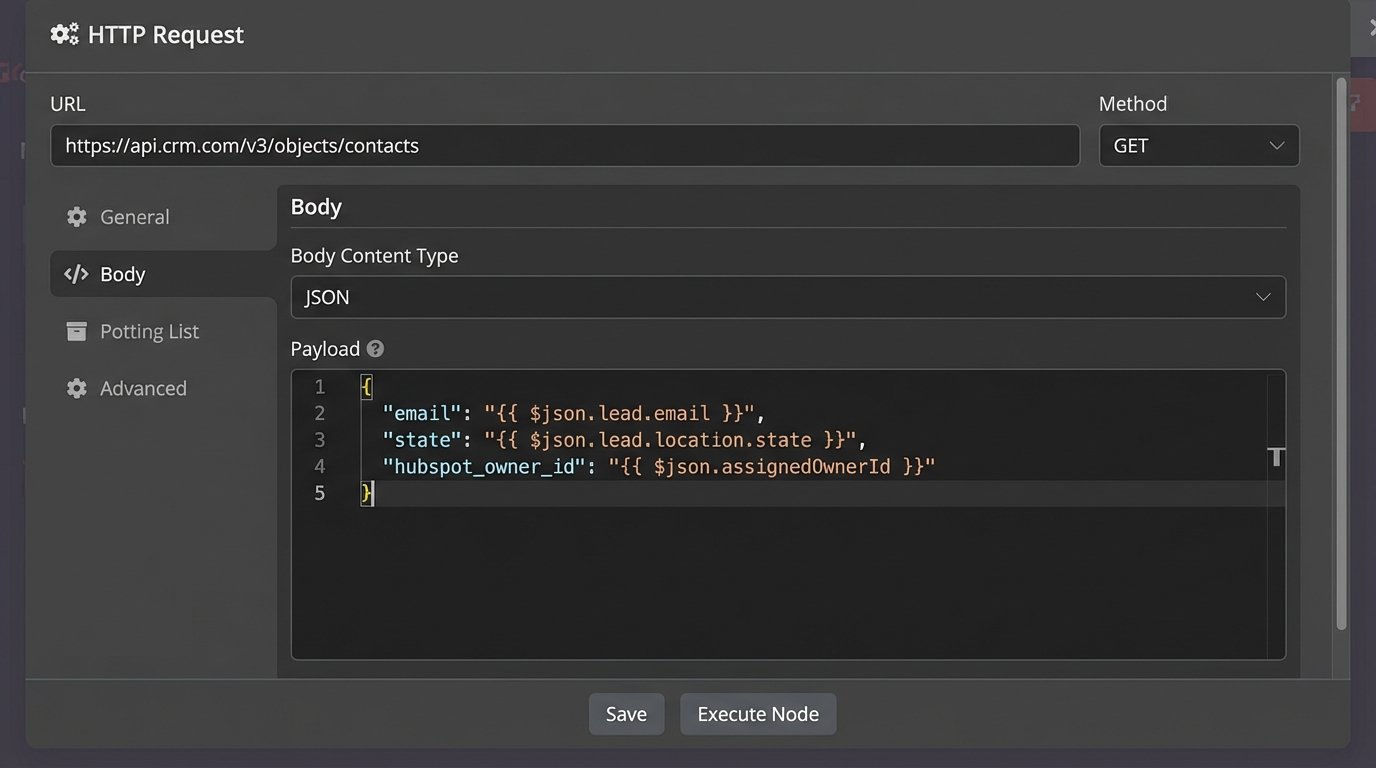Switch to the General tab
Screen dimensions: 1376x768
pyautogui.click(x=134, y=216)
